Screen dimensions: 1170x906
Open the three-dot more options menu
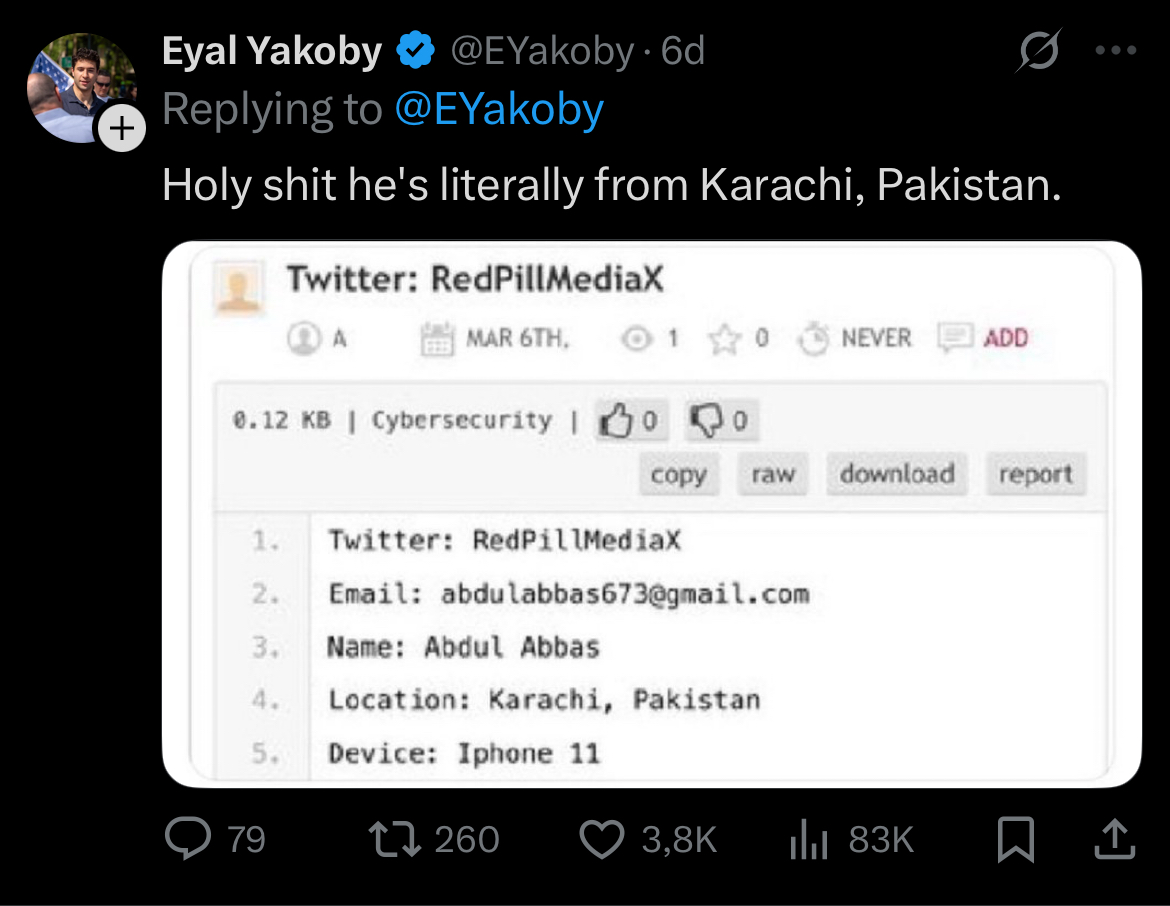coord(1116,51)
